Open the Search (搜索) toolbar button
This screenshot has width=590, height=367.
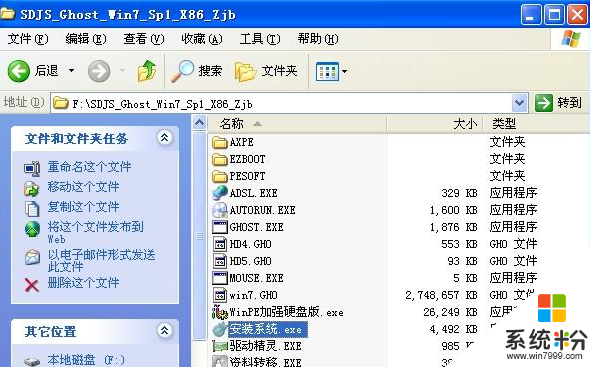(196, 71)
